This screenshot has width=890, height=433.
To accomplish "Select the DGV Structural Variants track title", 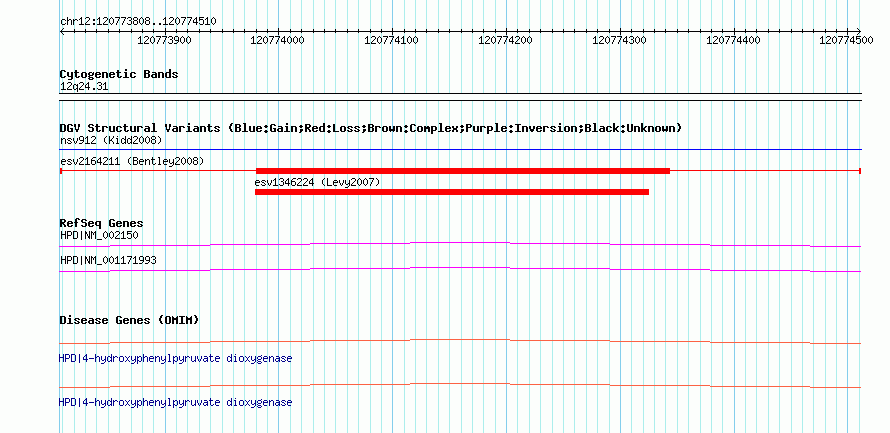I will point(371,128).
